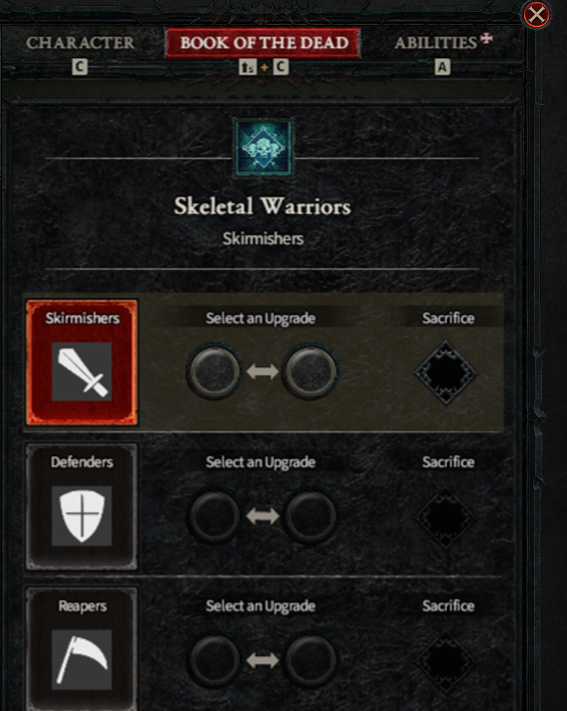567x711 pixels.
Task: Open the Defenders Sacrifice diamond slot
Action: [x=445, y=516]
